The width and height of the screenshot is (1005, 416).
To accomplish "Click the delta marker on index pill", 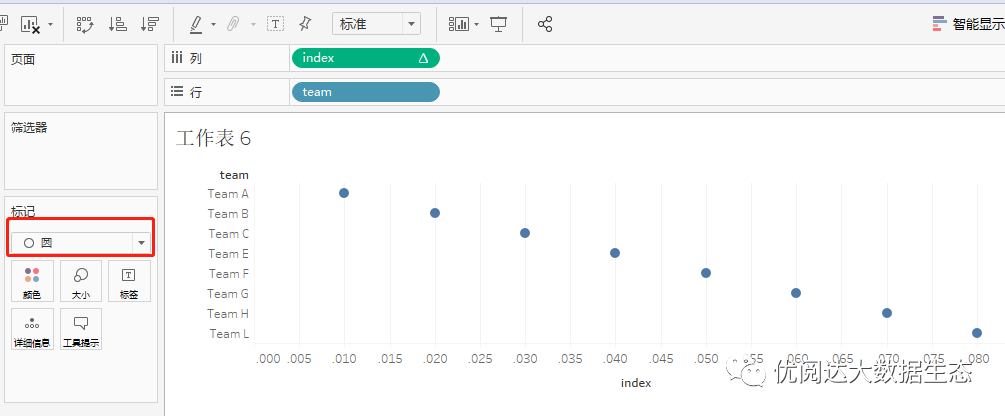I will pos(423,58).
